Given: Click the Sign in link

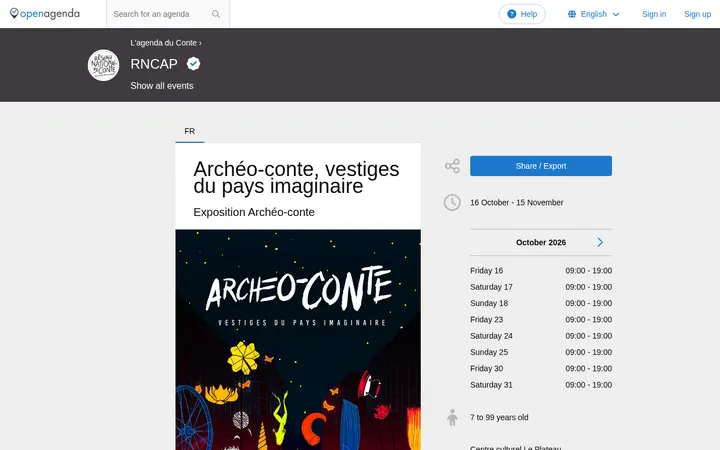Looking at the screenshot, I should pyautogui.click(x=654, y=14).
